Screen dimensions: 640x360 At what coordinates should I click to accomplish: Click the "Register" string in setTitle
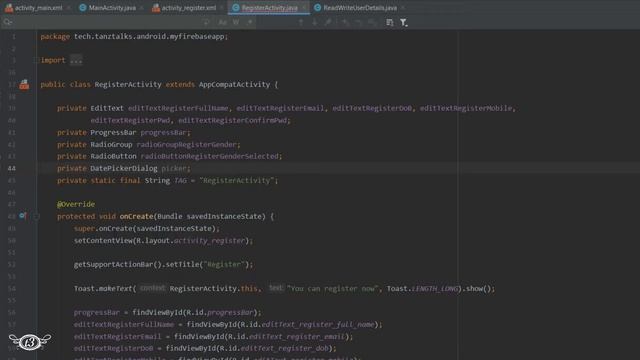pos(224,264)
